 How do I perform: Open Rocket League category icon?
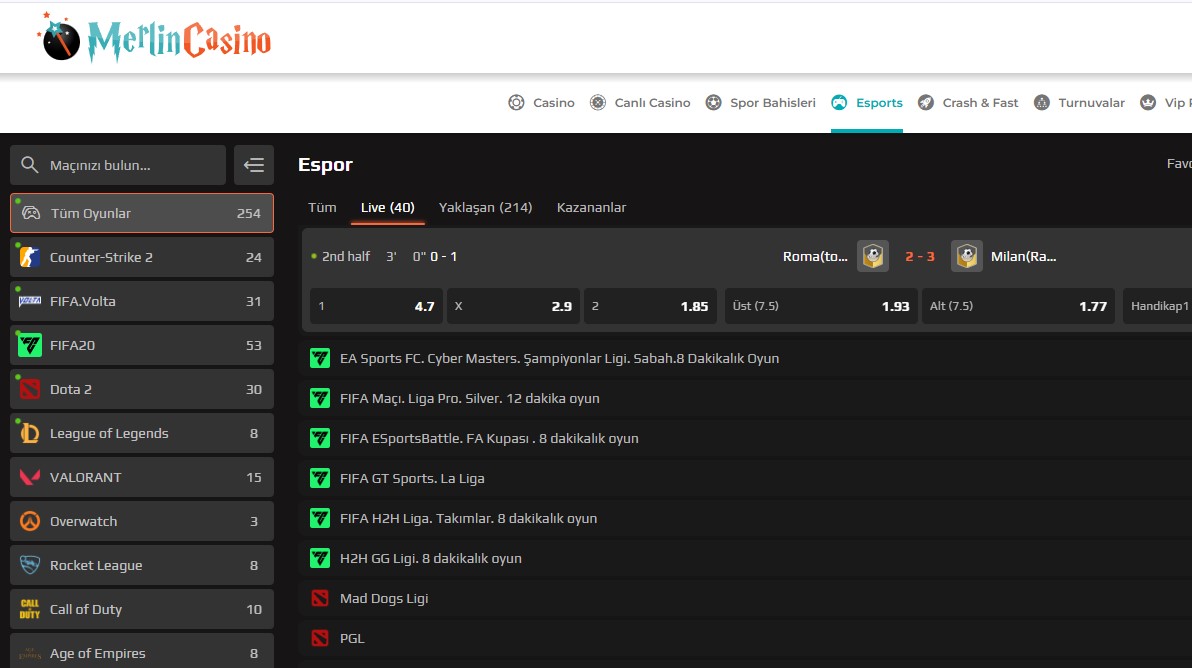tap(30, 565)
